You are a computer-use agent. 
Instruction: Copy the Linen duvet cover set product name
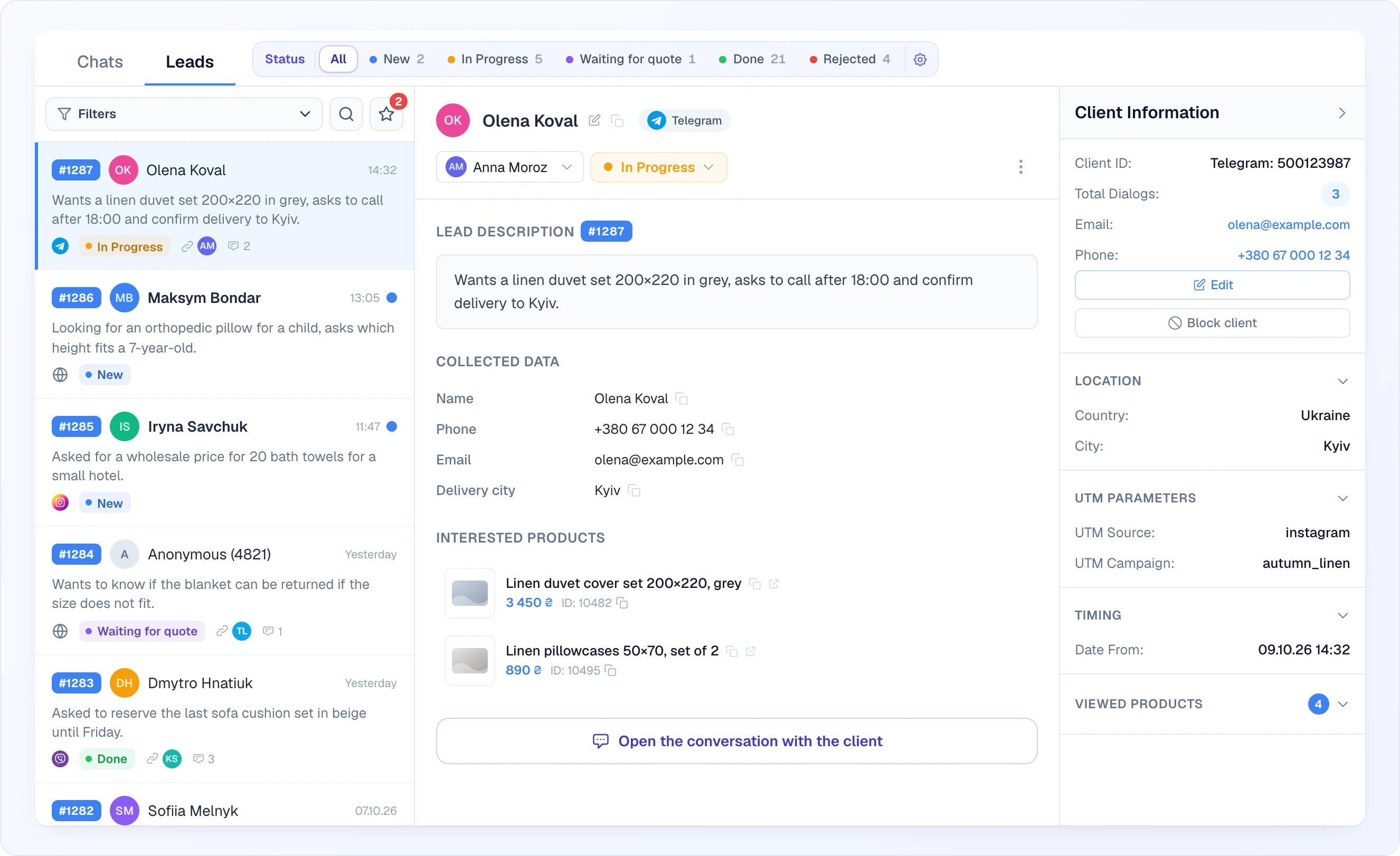click(x=754, y=583)
